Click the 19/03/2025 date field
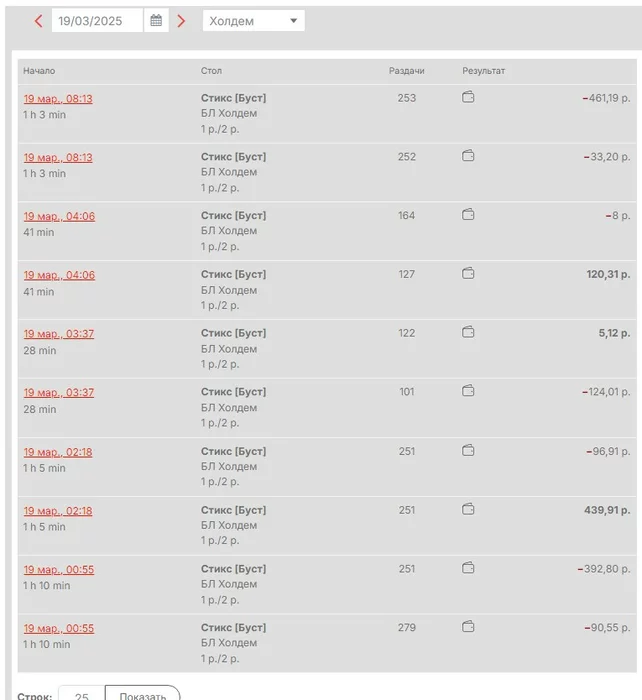Viewport: 642px width, 700px height. [98, 21]
